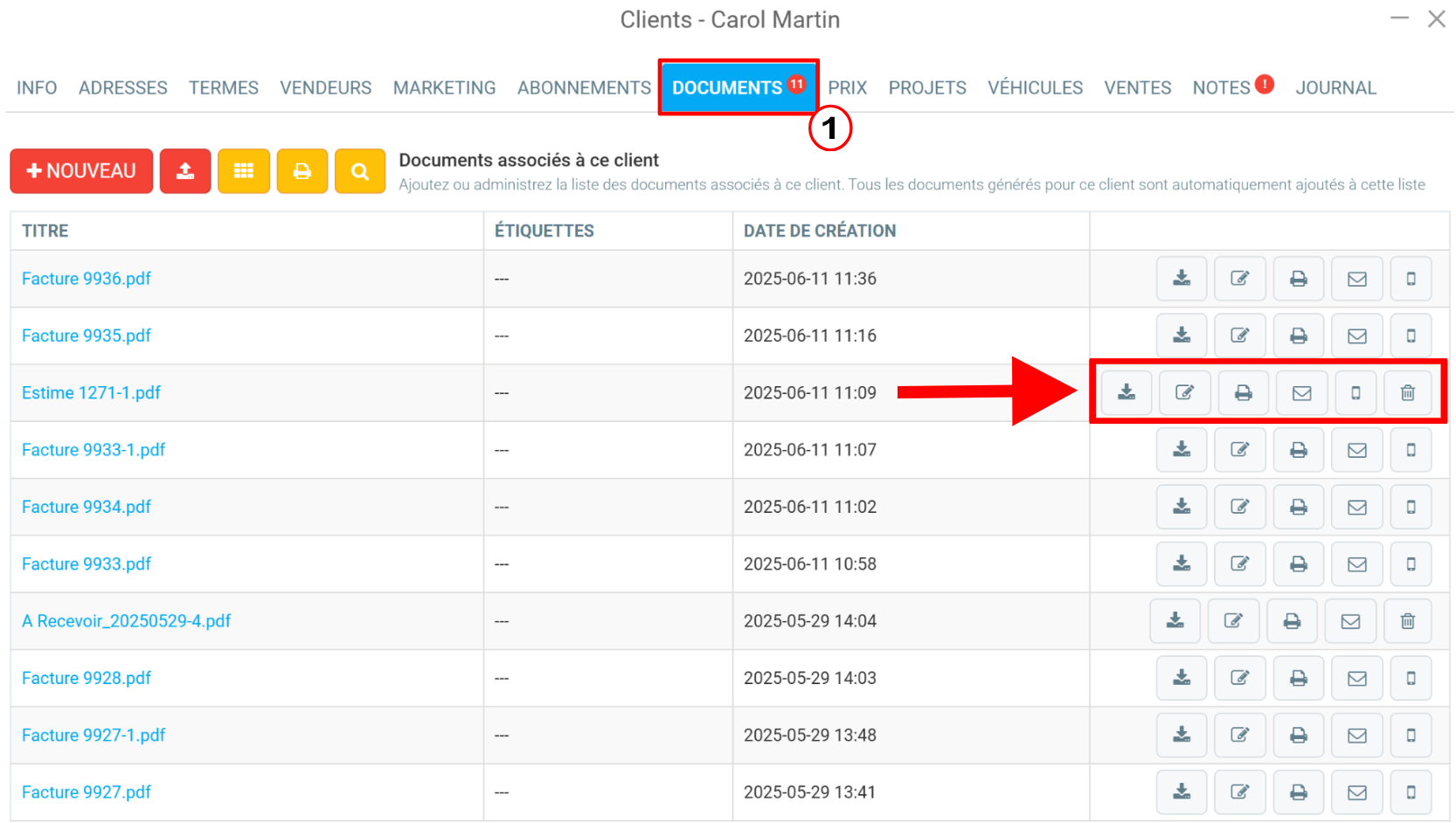This screenshot has height=823, width=1456.
Task: Open Facture 9928.pdf link
Action: [87, 678]
